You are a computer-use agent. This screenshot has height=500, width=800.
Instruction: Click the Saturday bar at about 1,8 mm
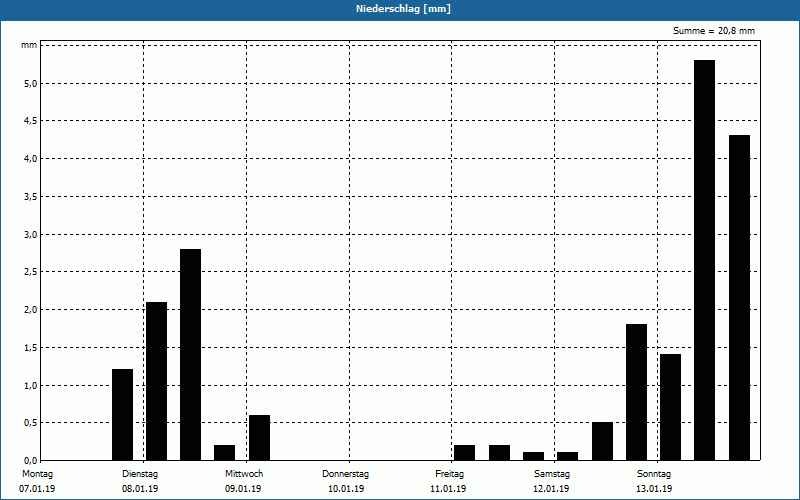click(636, 392)
